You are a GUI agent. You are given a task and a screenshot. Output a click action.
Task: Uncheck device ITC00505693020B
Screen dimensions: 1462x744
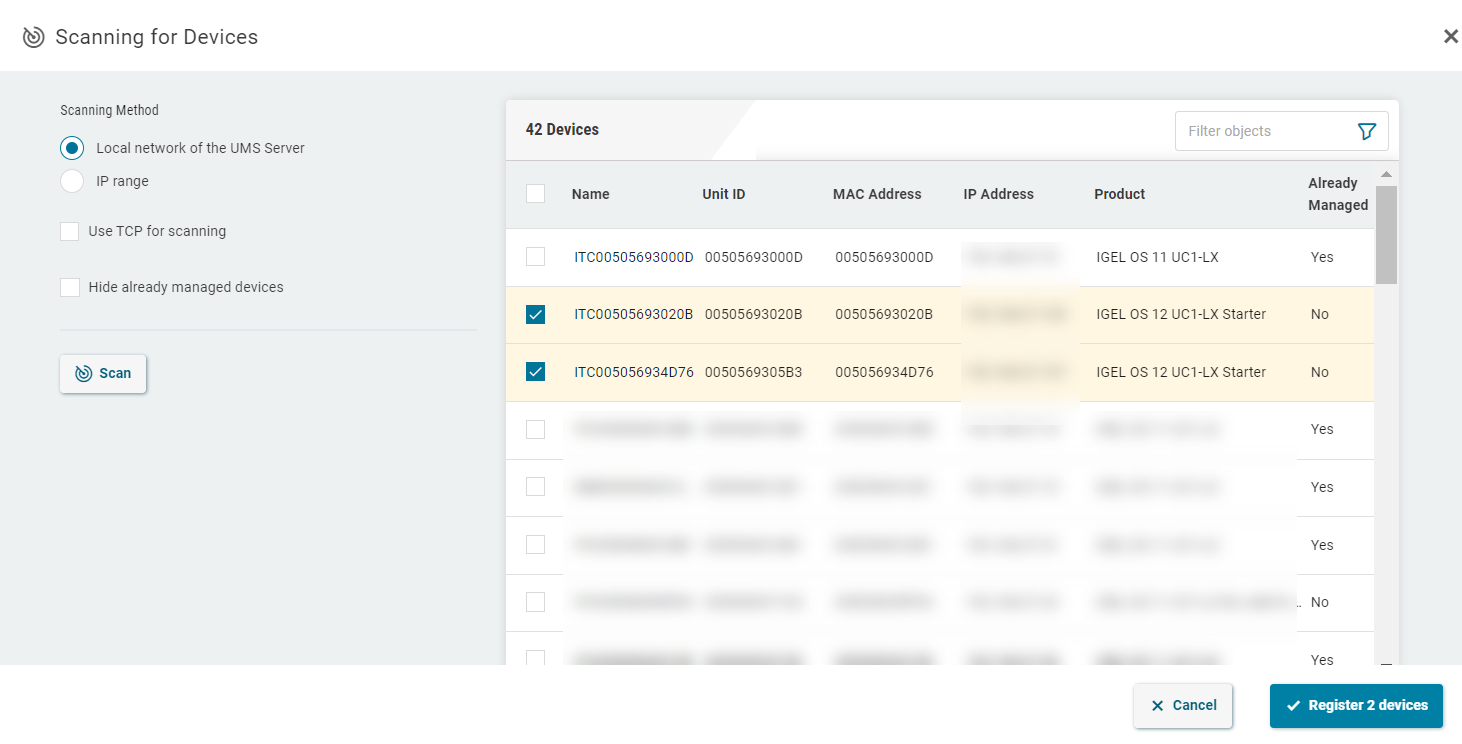[x=535, y=314]
